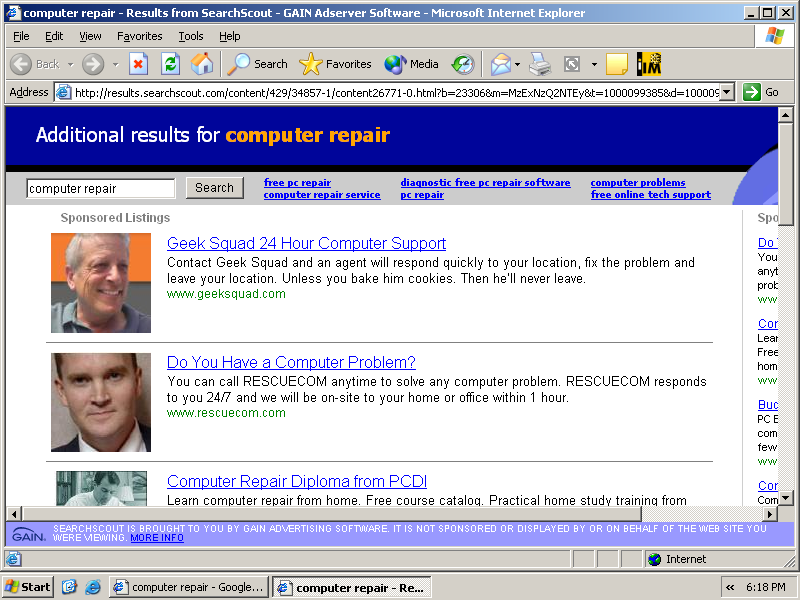Launch the Outlook Express quick launch icon
Image resolution: width=800 pixels, height=600 pixels.
tap(69, 587)
